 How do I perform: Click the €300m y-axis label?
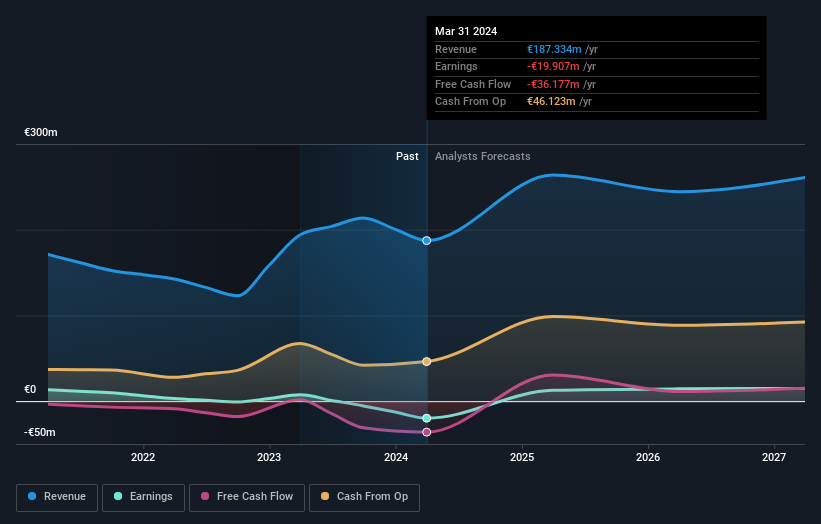pos(41,132)
